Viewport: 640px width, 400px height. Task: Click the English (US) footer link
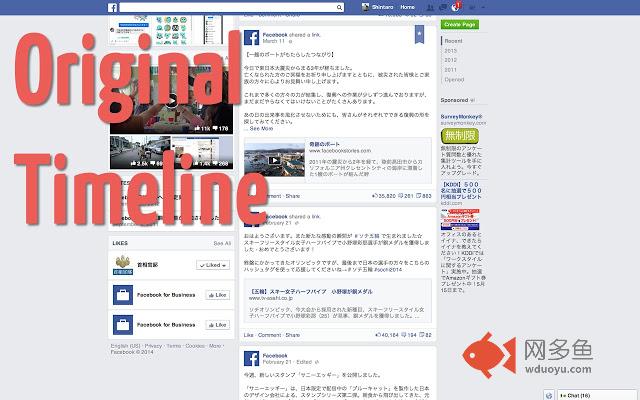pyautogui.click(x=125, y=346)
